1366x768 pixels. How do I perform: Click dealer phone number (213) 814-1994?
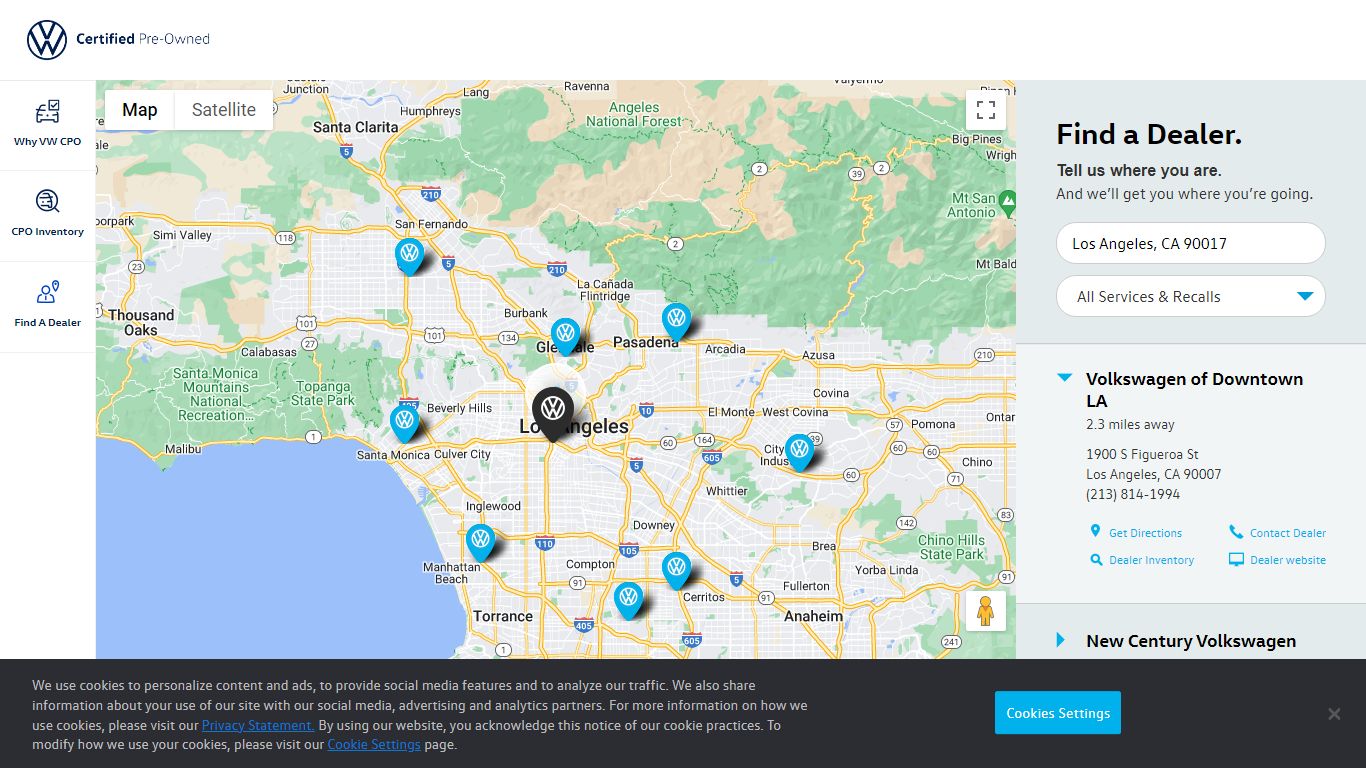(1133, 494)
